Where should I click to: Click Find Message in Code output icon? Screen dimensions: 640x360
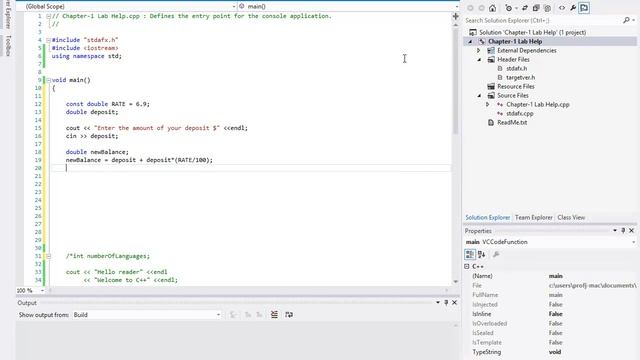(233, 315)
